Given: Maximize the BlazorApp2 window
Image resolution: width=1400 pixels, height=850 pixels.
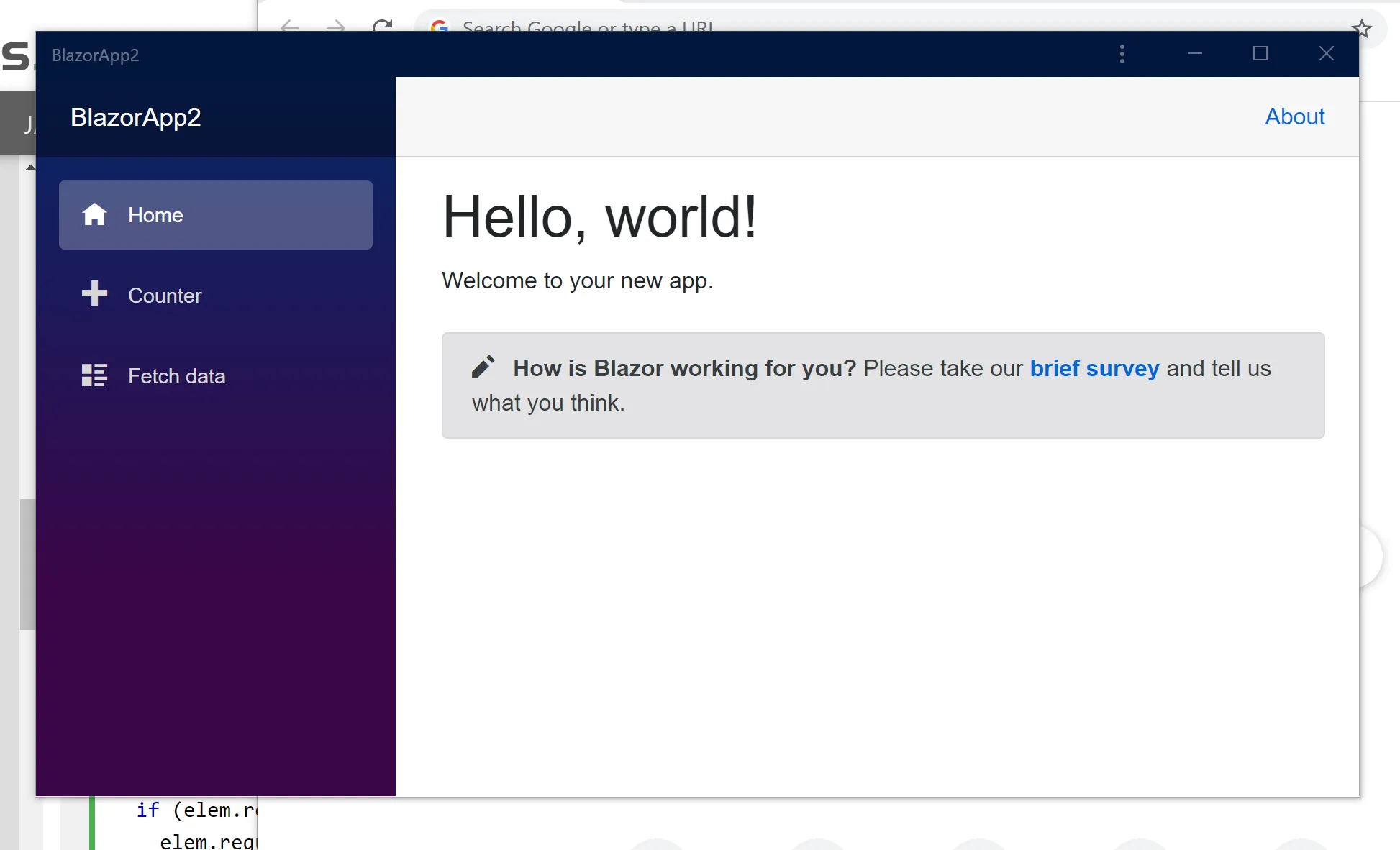Looking at the screenshot, I should [1260, 54].
